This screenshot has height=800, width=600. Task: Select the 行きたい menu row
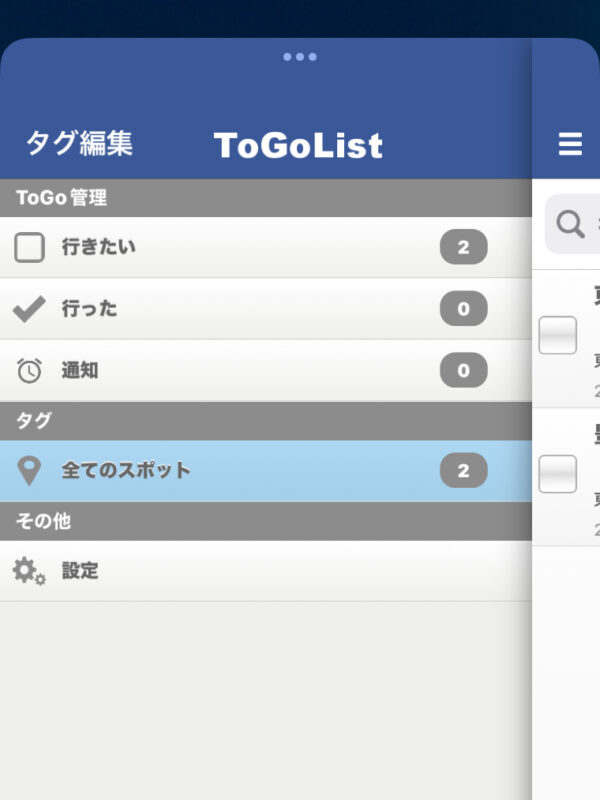coord(266,247)
